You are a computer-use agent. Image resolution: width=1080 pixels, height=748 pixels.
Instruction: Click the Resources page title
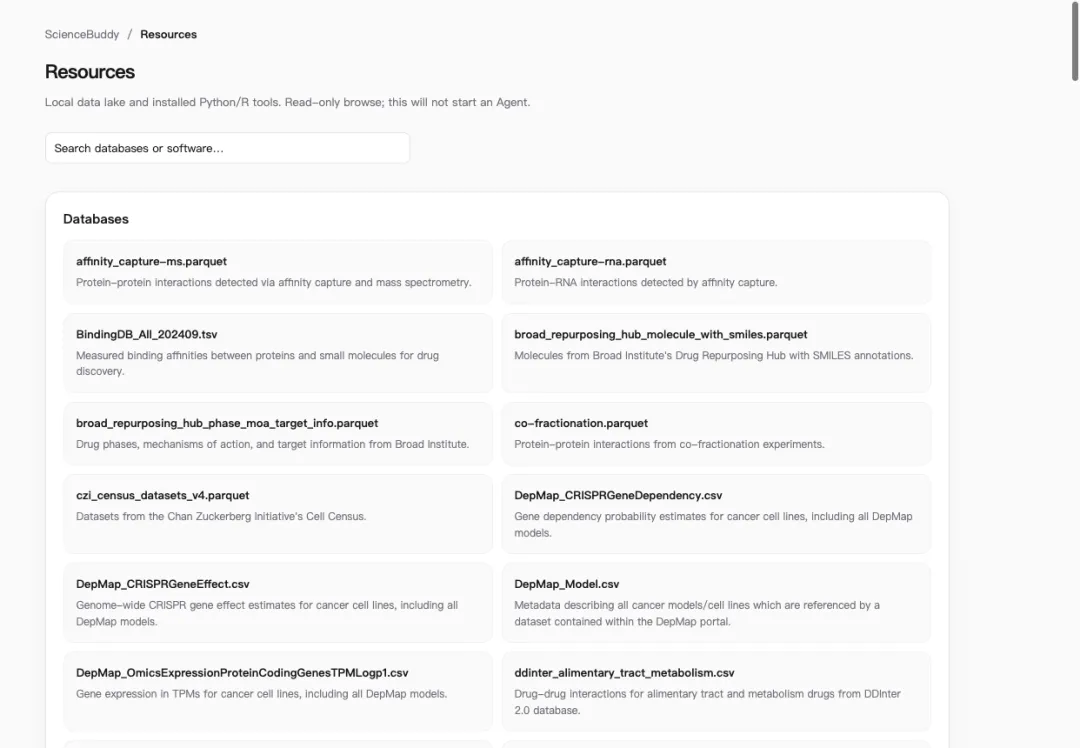(90, 72)
